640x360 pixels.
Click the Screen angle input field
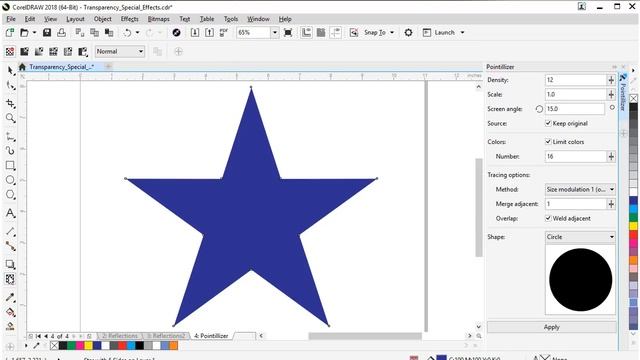[x=575, y=109]
